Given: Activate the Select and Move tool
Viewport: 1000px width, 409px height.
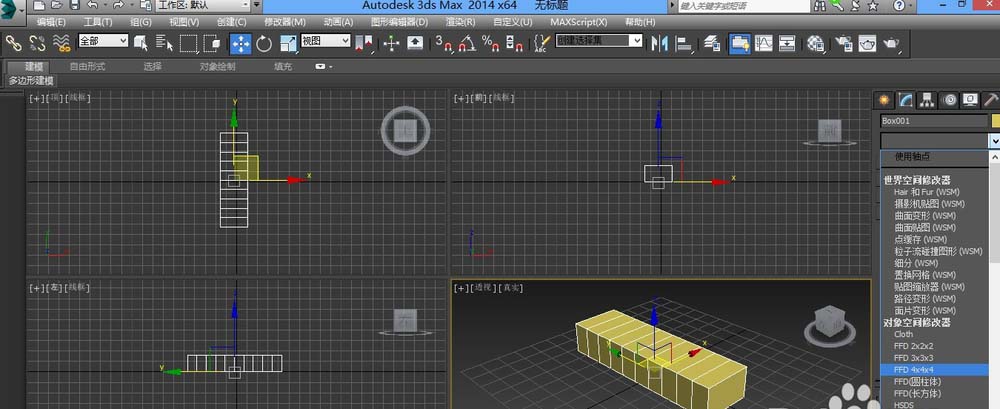Looking at the screenshot, I should click(x=240, y=43).
